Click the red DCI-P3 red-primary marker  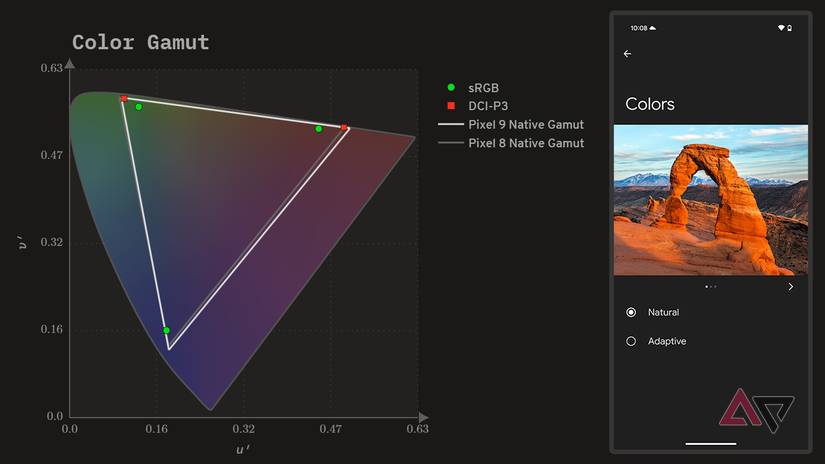coord(344,127)
